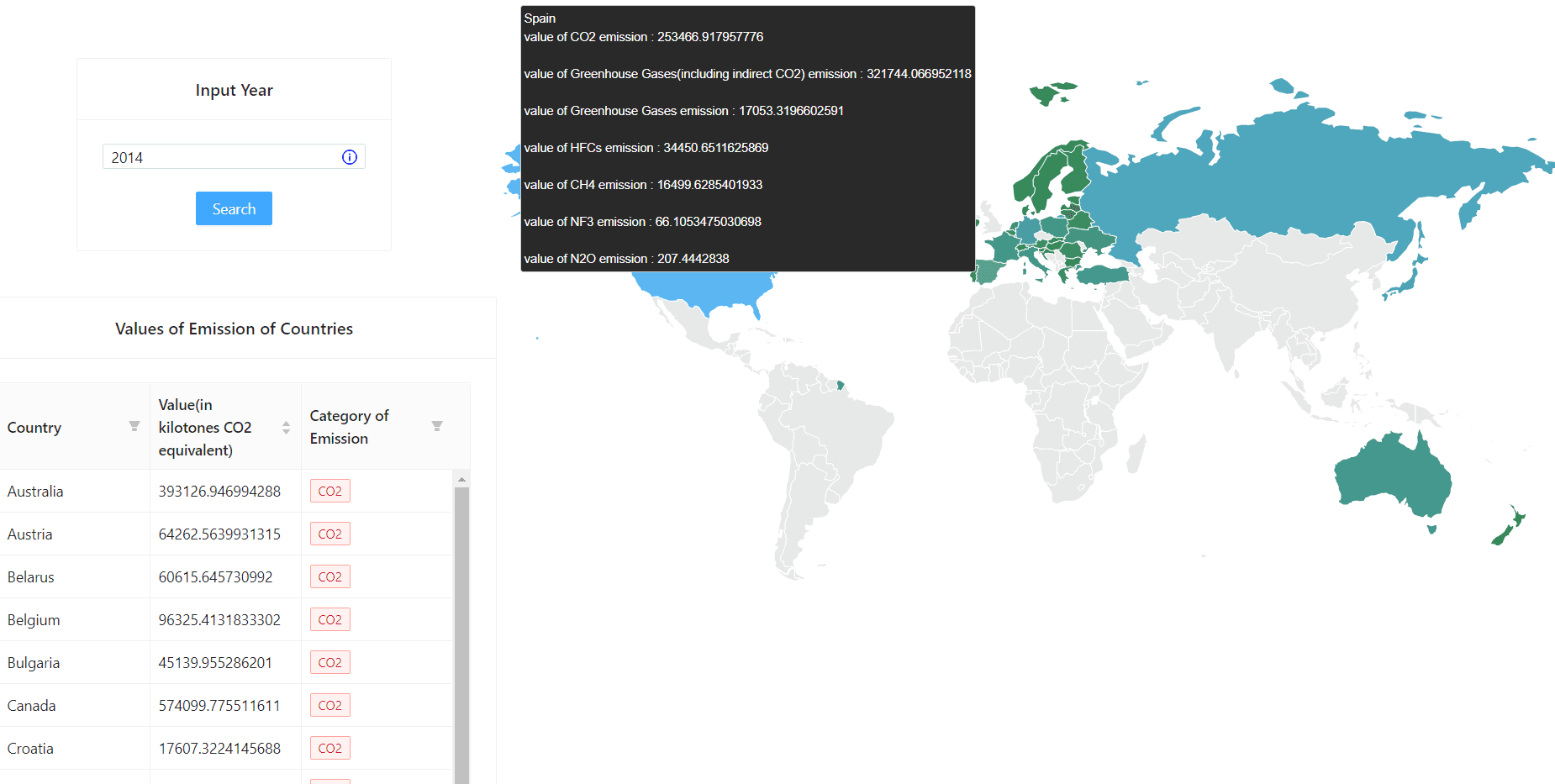The height and width of the screenshot is (784, 1555).
Task: Click the info icon in year input
Action: (x=350, y=157)
